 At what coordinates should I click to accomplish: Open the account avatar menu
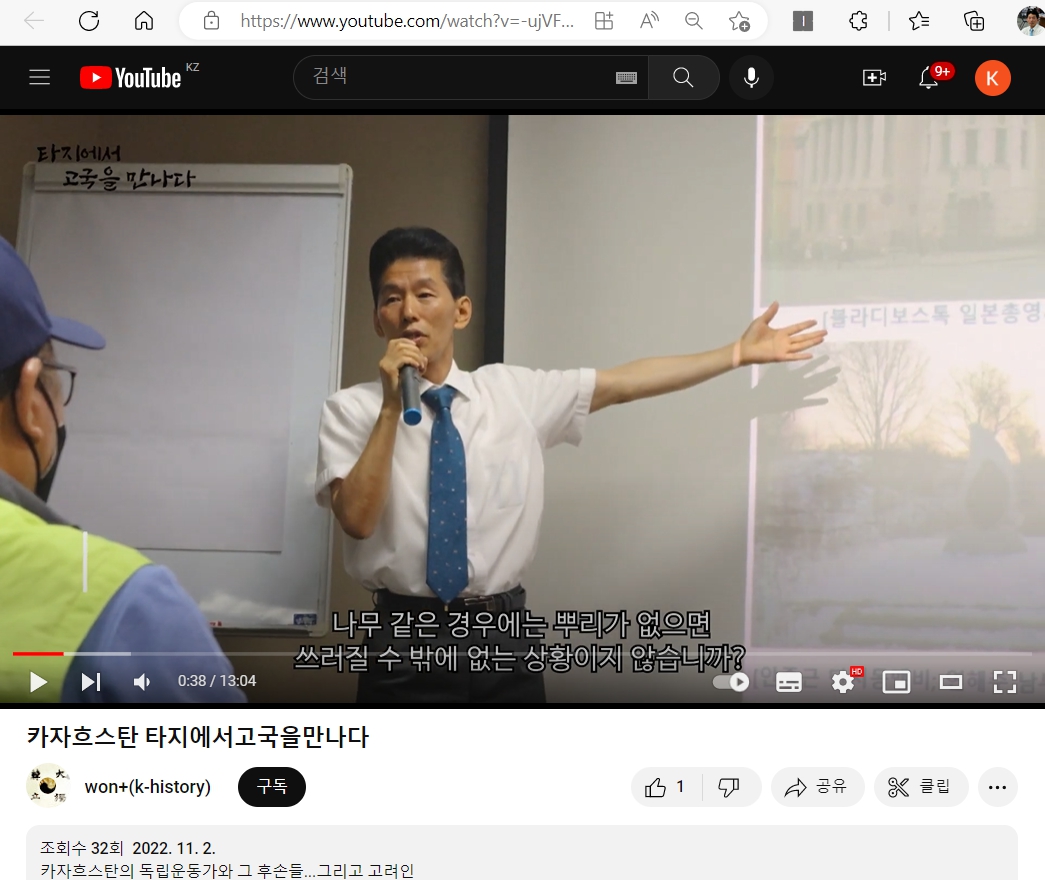coord(992,78)
